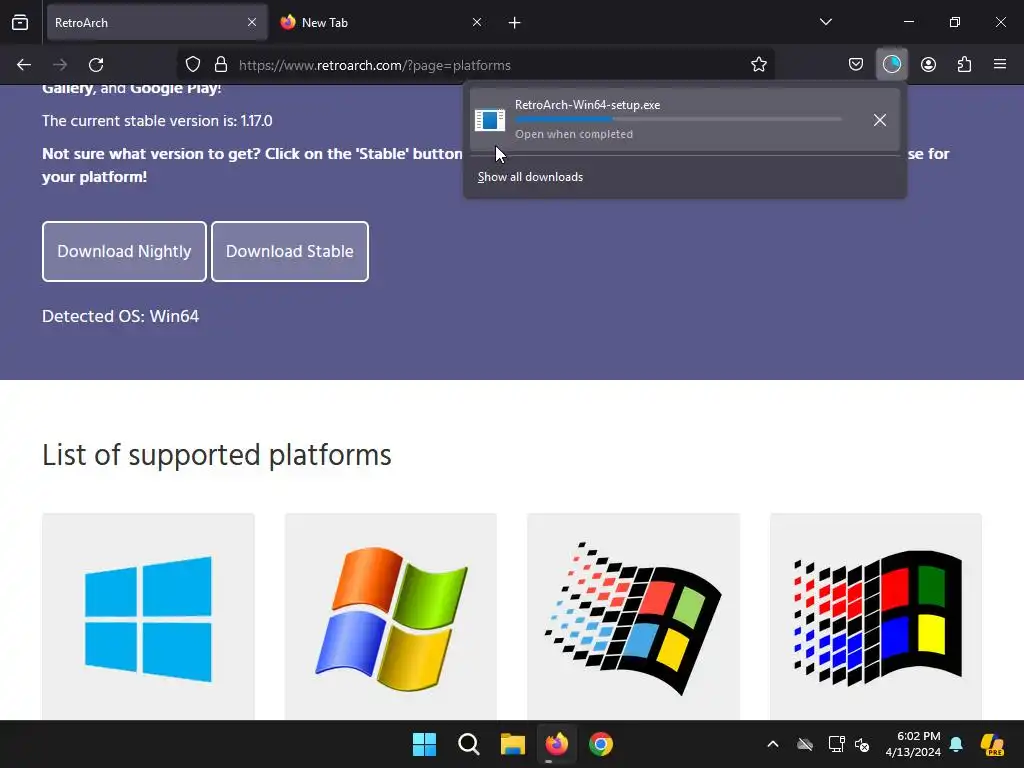The height and width of the screenshot is (768, 1024).
Task: Click the List of supported platforms heading
Action: [217, 455]
